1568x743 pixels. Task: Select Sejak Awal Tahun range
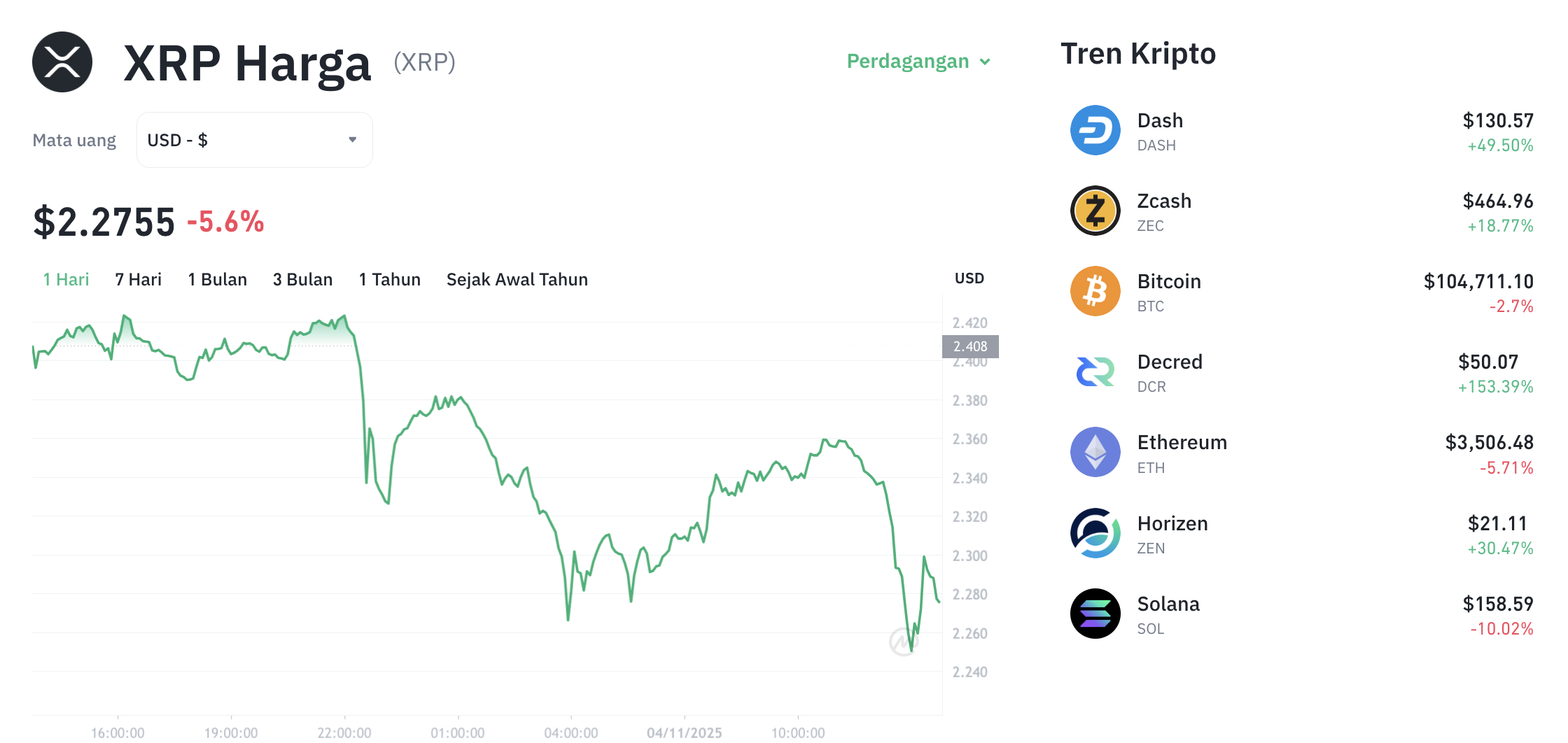pos(517,280)
